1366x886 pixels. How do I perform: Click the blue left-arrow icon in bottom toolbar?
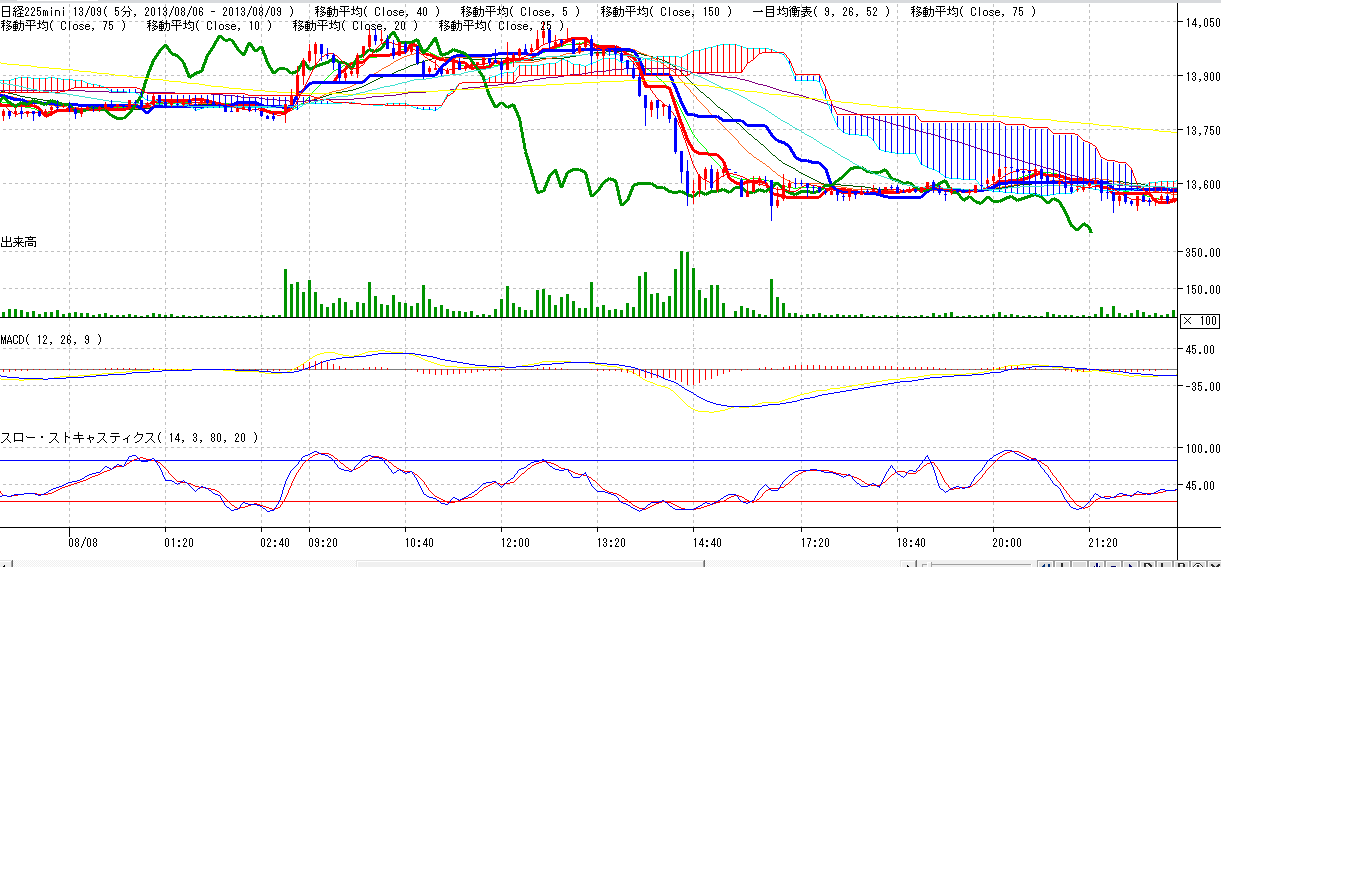click(x=1046, y=566)
